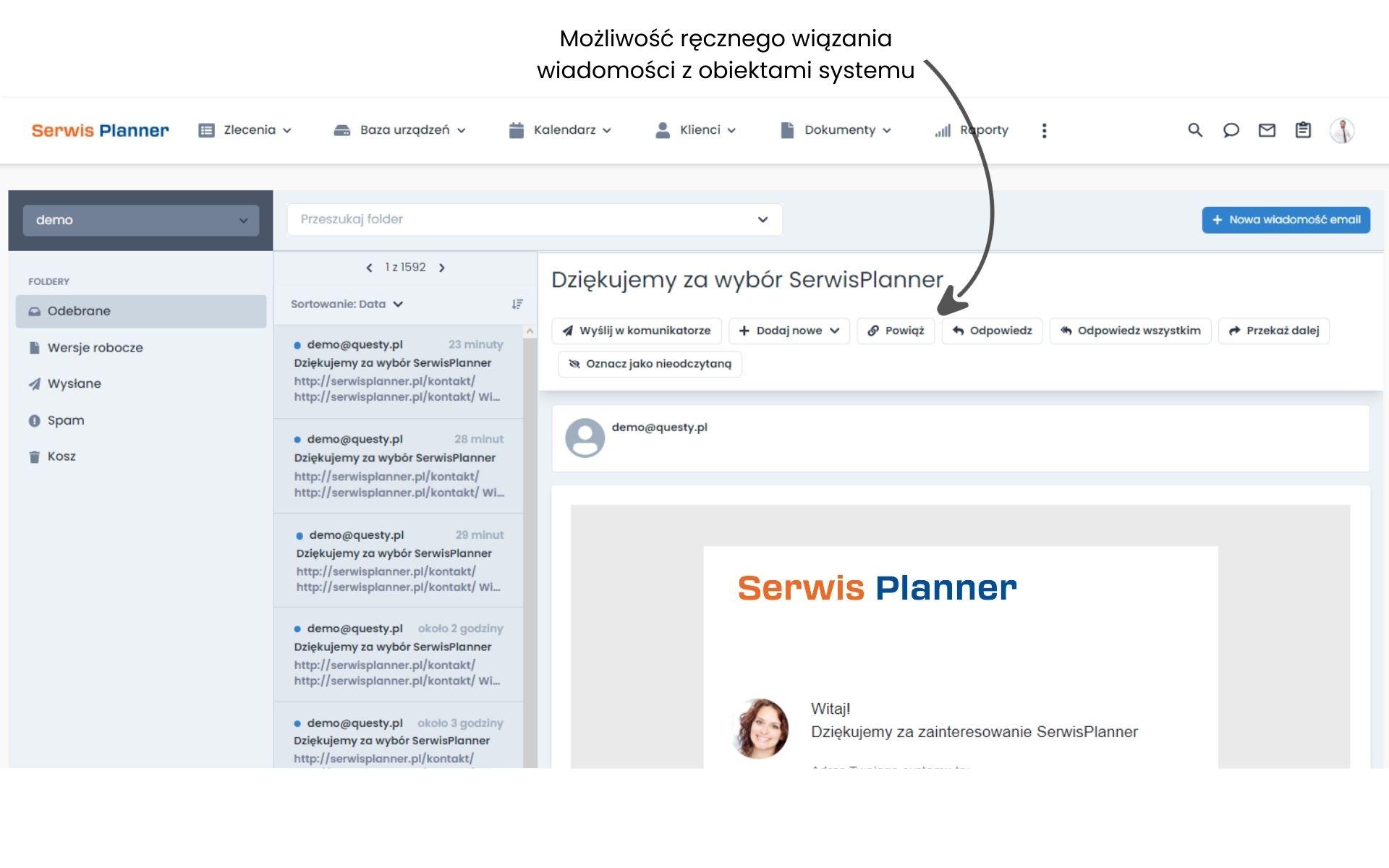Click the Klienci person icon
The image size is (1389, 868).
(x=662, y=130)
